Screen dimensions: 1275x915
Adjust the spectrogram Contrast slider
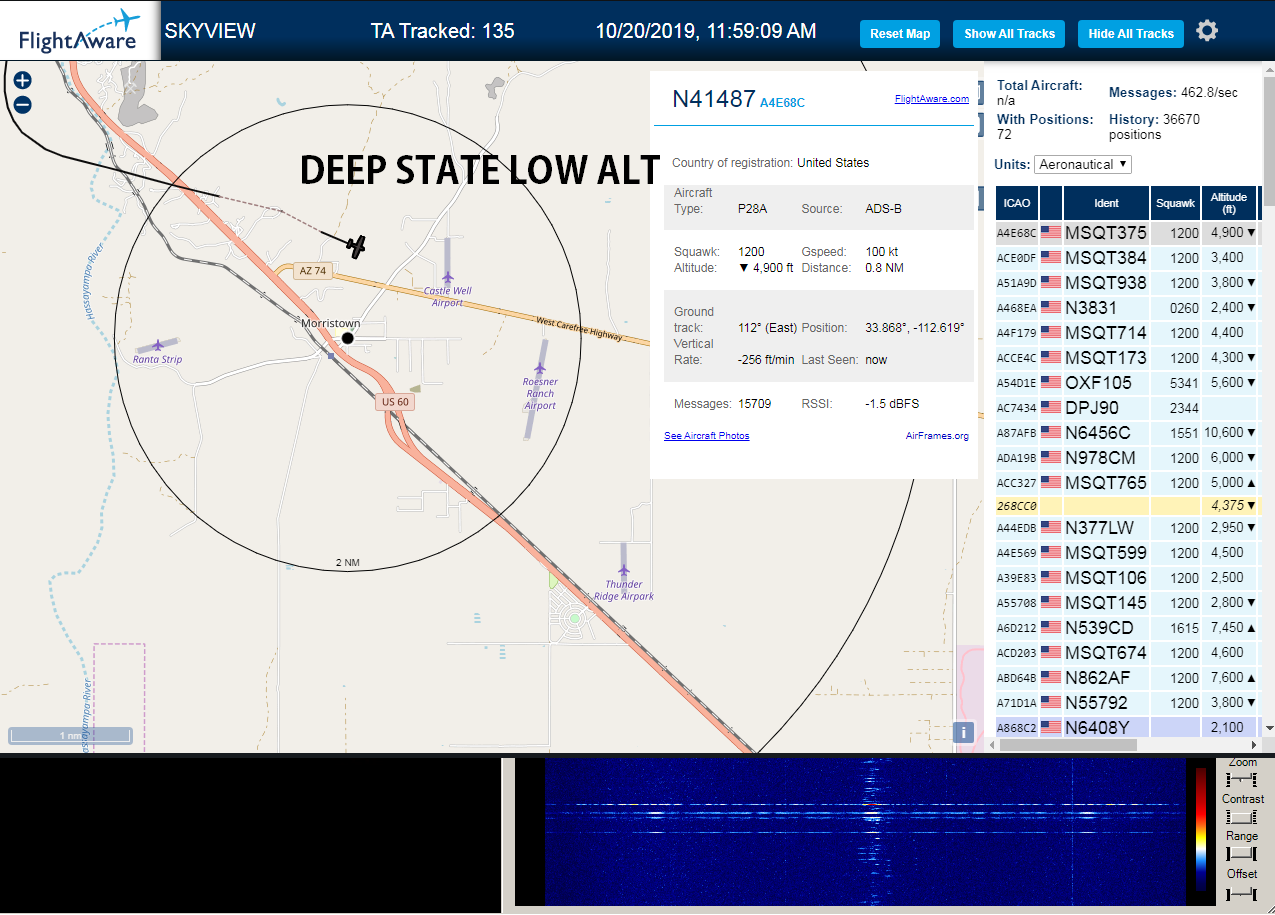click(x=1241, y=816)
